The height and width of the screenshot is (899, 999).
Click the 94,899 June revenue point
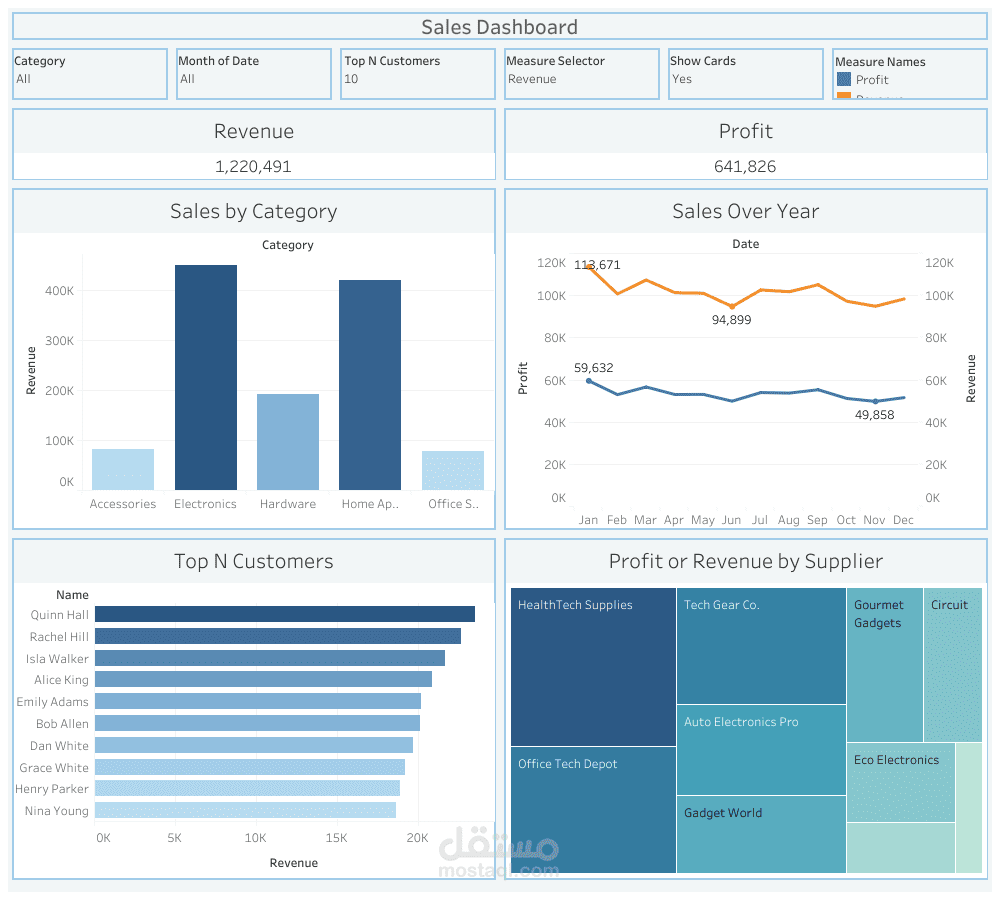732,306
